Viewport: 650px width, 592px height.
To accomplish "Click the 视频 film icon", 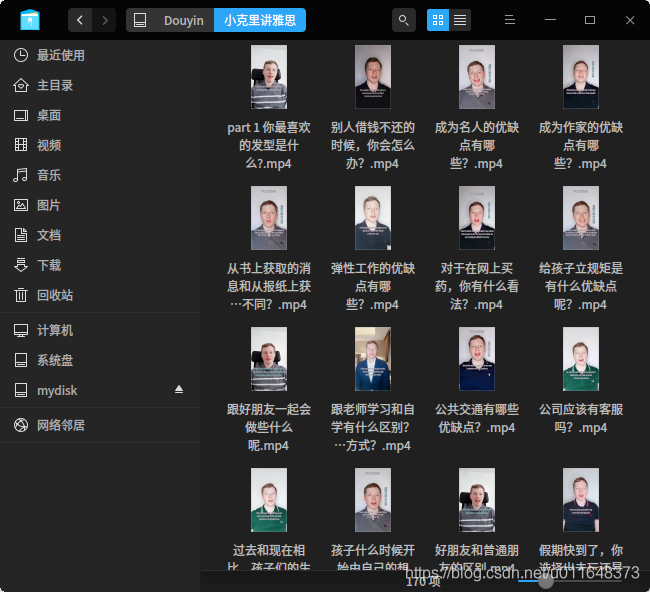I will tap(21, 145).
